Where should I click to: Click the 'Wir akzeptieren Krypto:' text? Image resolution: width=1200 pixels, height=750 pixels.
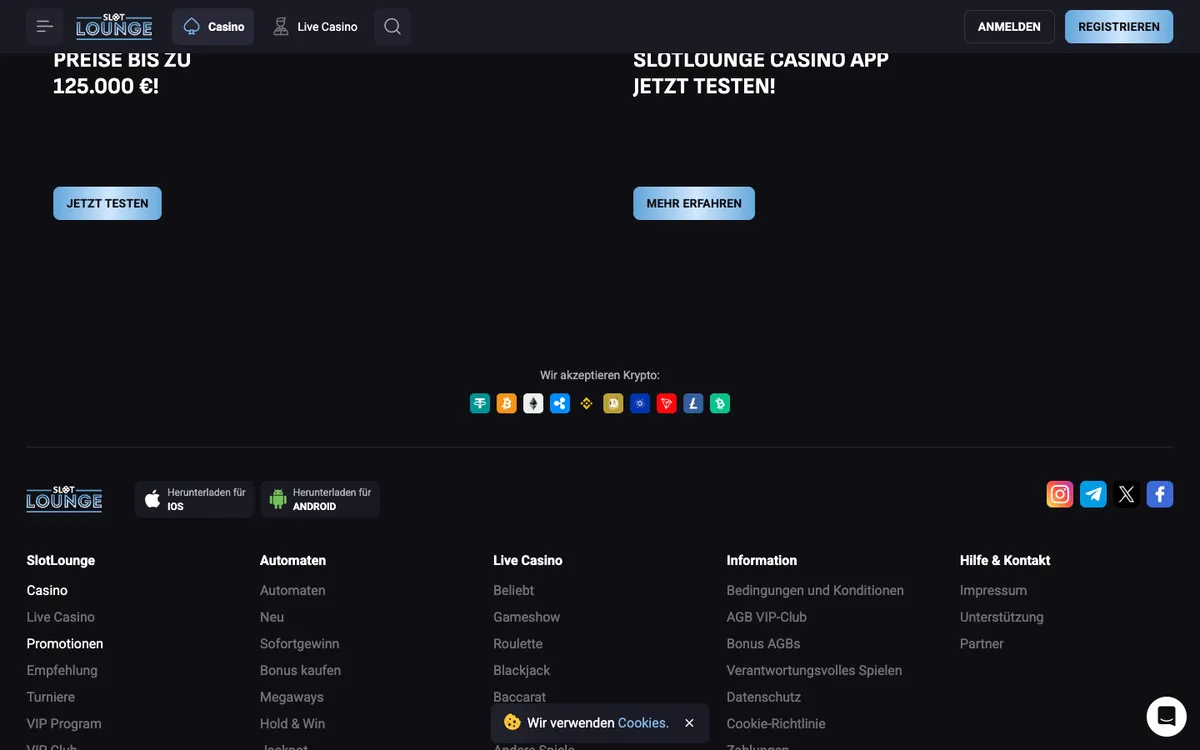600,376
